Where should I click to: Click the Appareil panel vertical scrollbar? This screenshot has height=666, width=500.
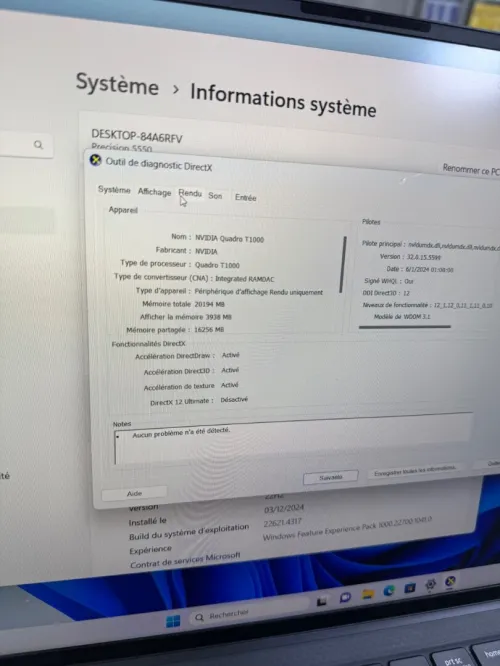pyautogui.click(x=342, y=264)
